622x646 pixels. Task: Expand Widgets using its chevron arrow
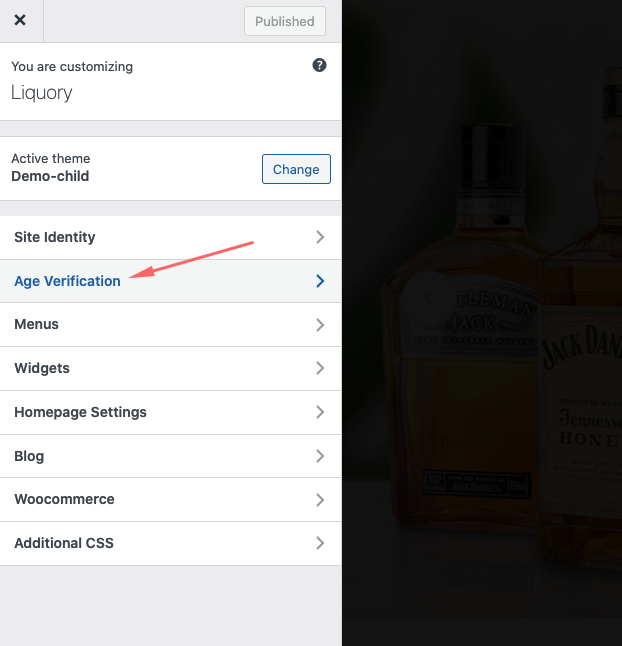click(320, 368)
